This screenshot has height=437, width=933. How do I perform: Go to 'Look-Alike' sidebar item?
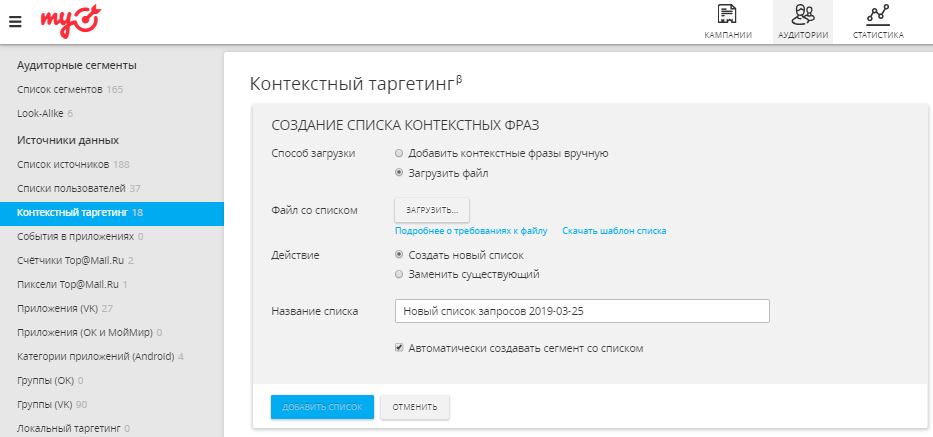[40, 113]
